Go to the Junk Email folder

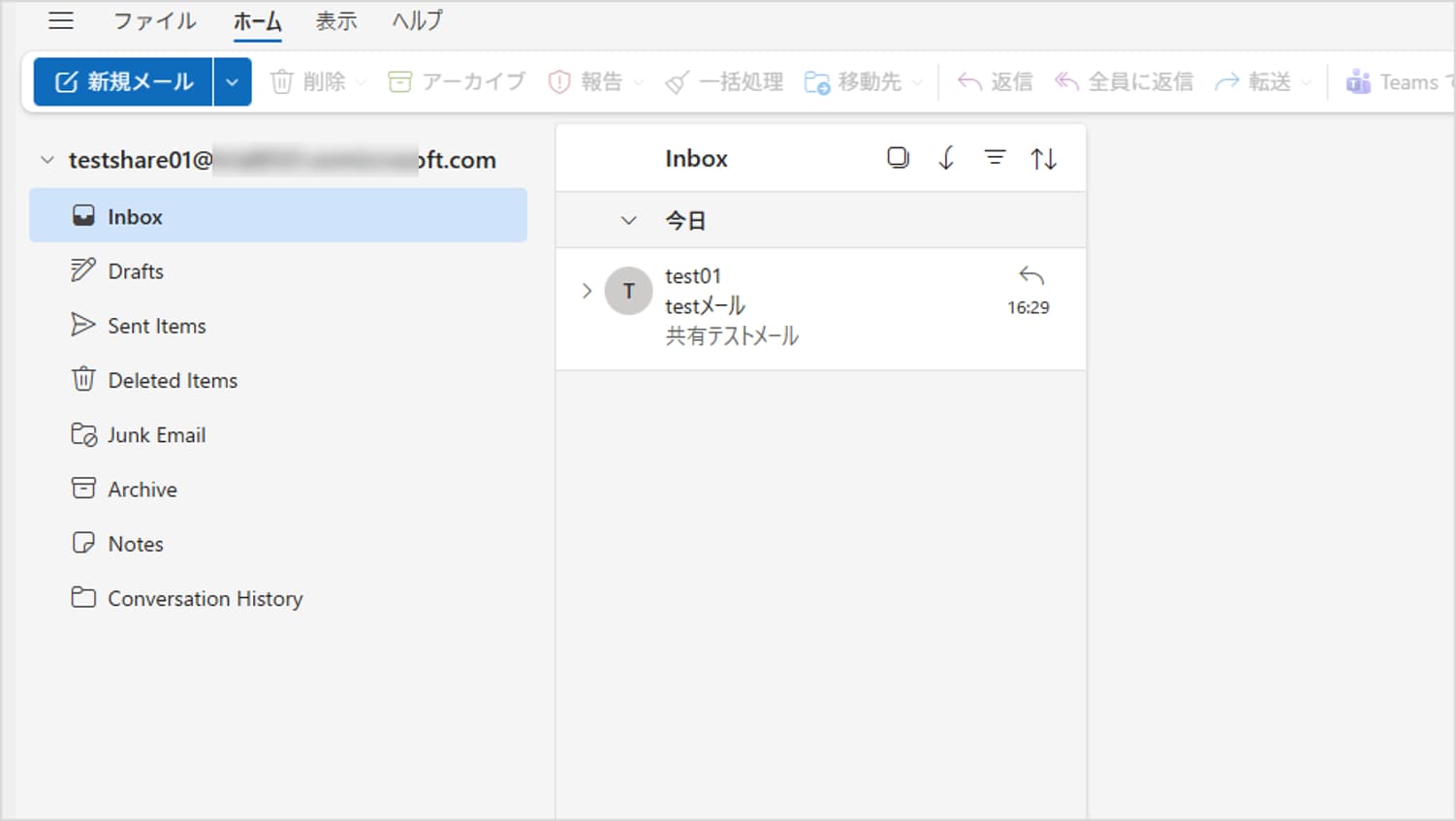point(156,435)
